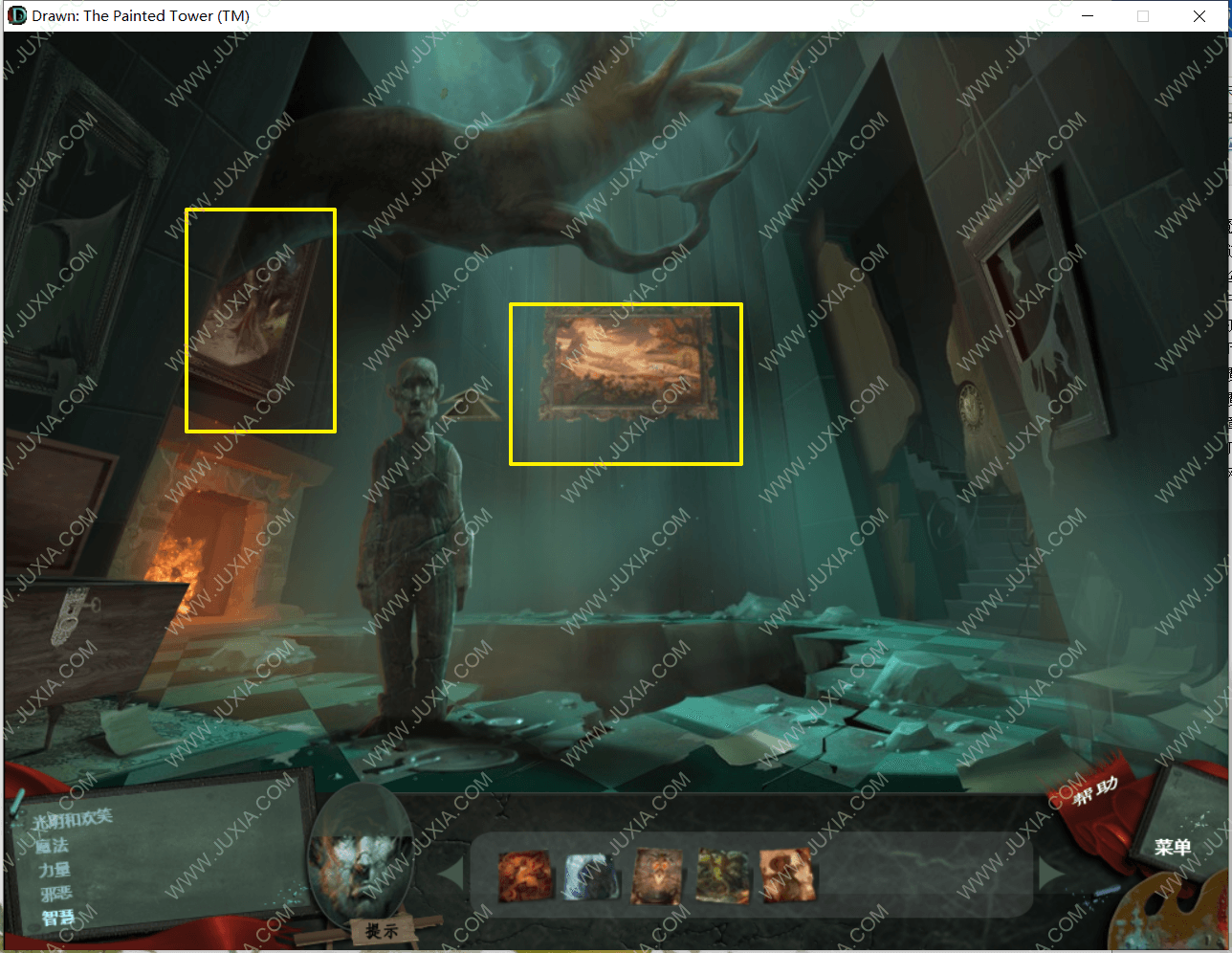Click the Drawn app icon in title bar
This screenshot has height=953, width=1232.
coord(17,15)
